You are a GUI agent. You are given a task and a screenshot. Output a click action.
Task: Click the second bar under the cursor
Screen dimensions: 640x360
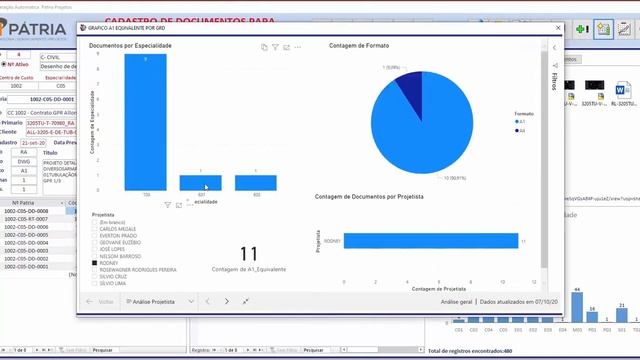(200, 183)
